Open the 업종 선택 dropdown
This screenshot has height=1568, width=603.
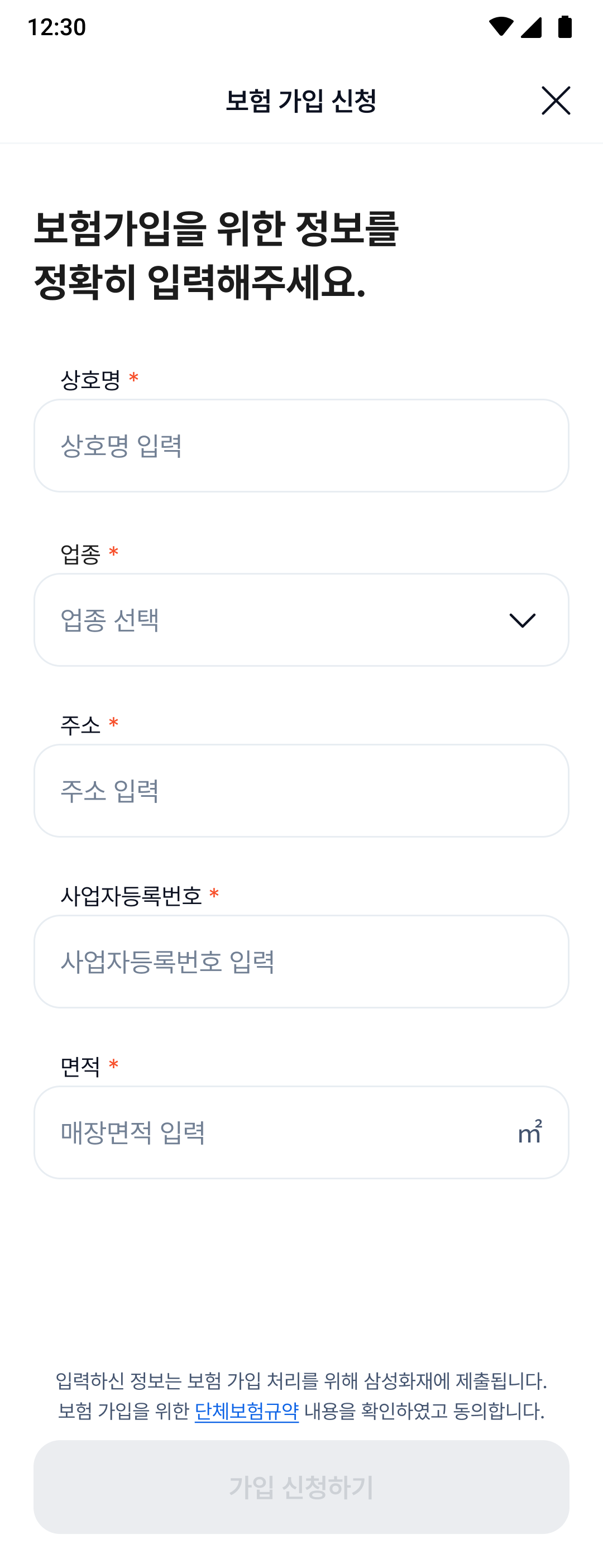301,620
